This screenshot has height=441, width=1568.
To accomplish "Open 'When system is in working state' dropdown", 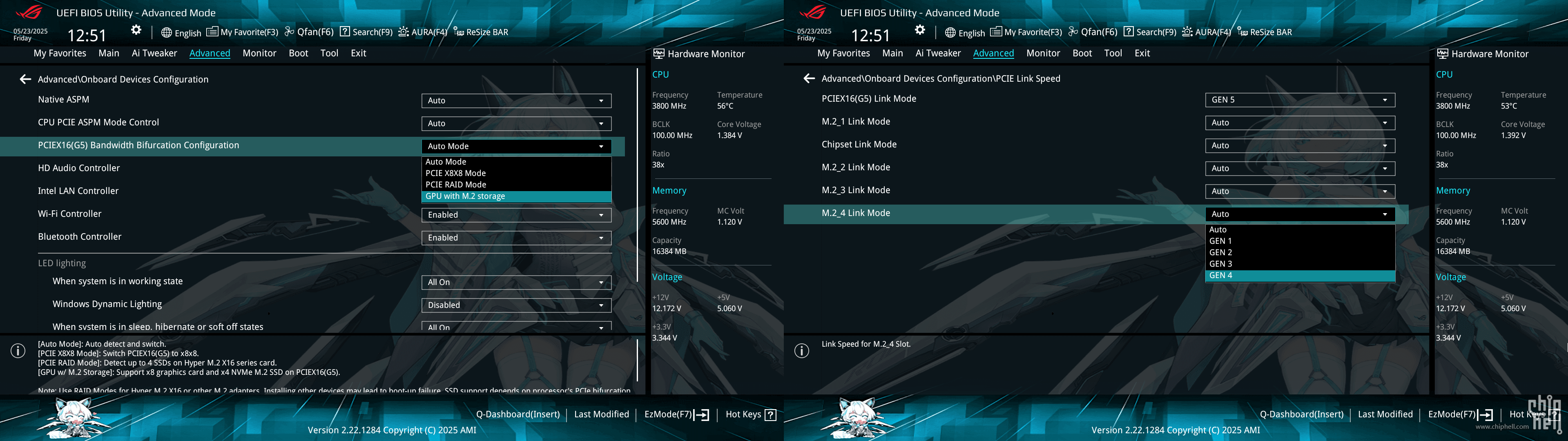I will [516, 282].
